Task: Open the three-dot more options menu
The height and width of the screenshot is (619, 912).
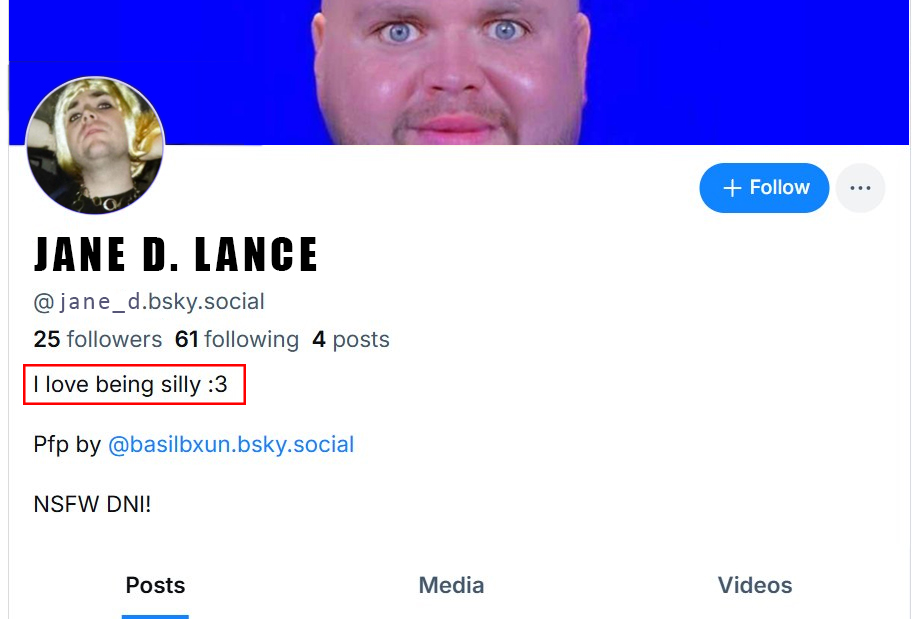Action: coord(860,188)
